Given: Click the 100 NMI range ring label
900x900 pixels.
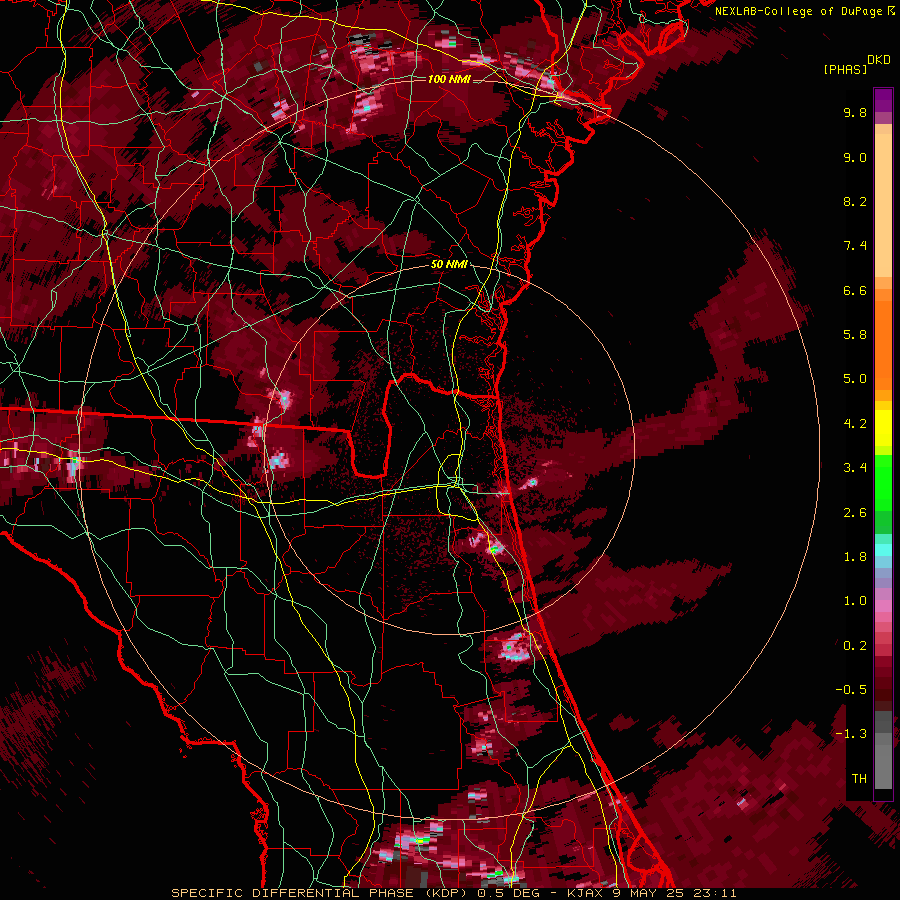Looking at the screenshot, I should pos(449,79).
